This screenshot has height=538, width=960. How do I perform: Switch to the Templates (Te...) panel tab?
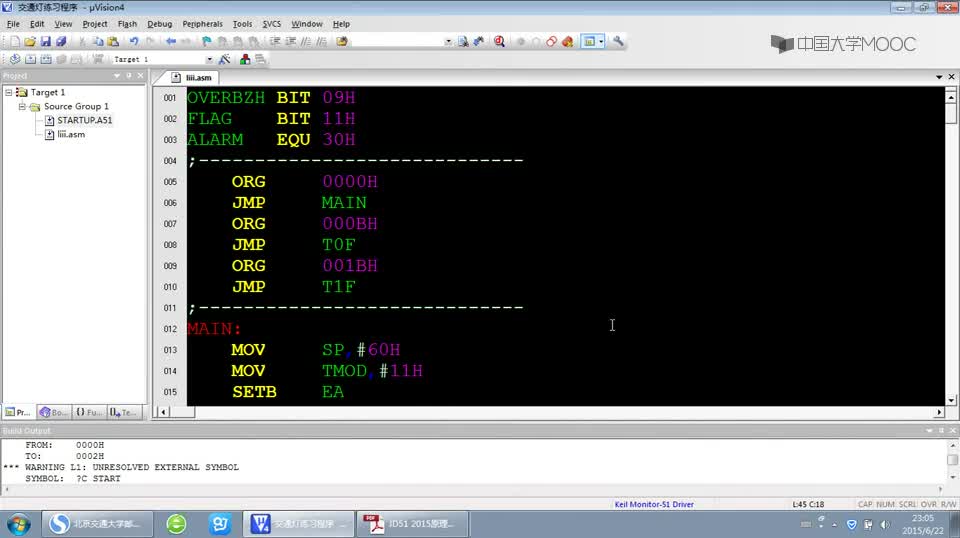(125, 413)
